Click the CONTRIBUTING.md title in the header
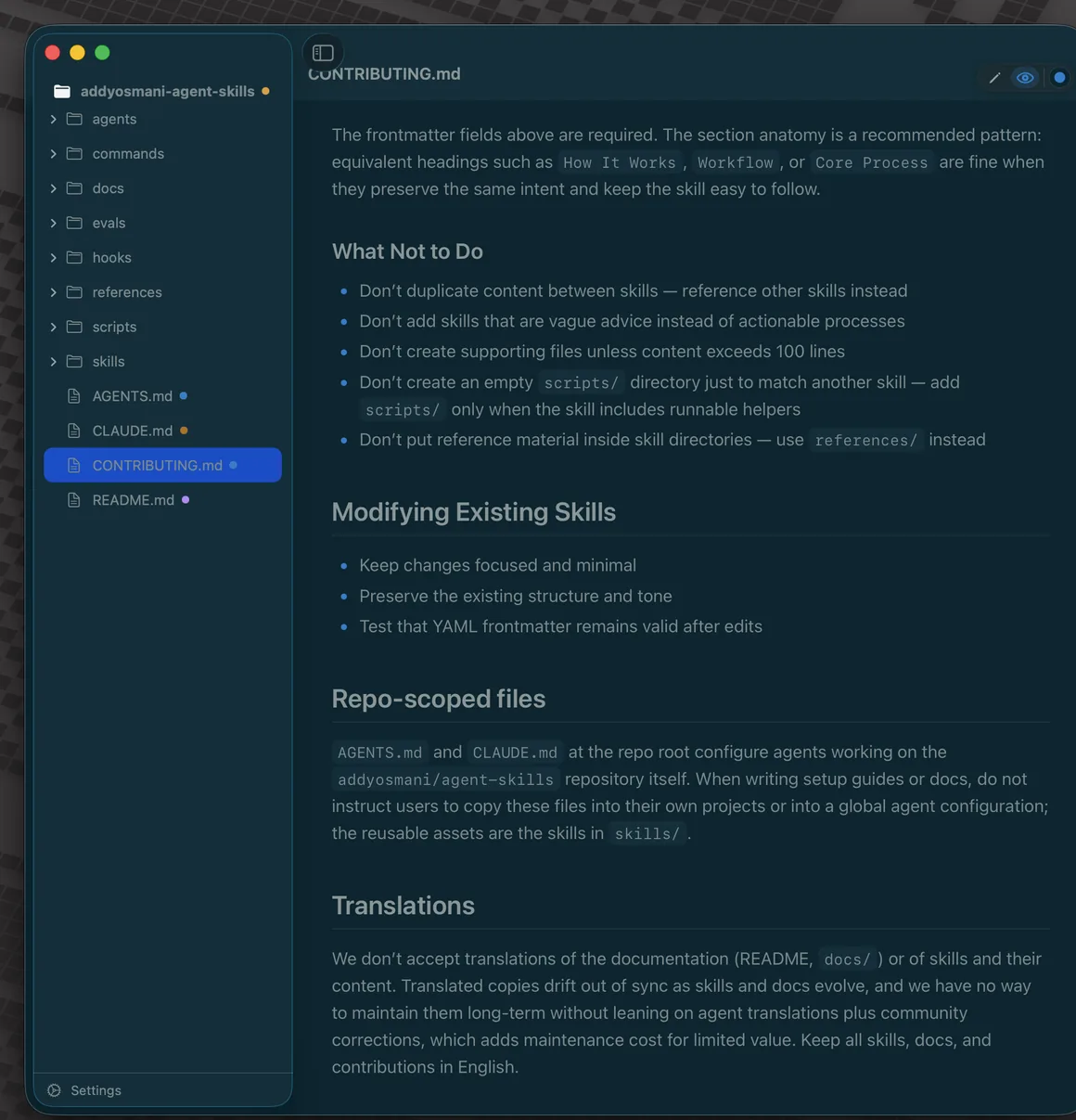Screen dimensions: 1076x1120 (384, 74)
